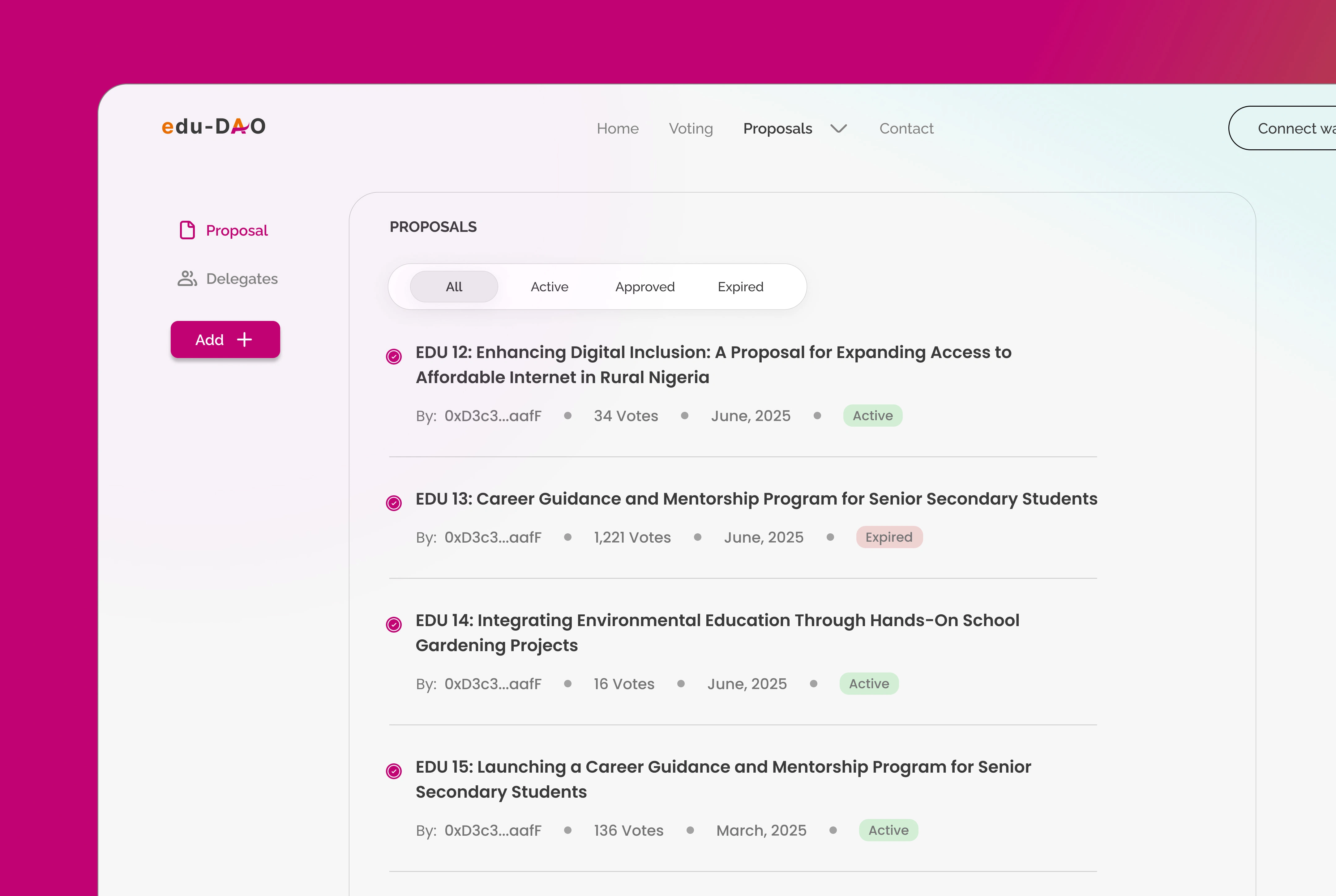Click the plus icon on Add button
This screenshot has height=896, width=1336.
pos(245,340)
